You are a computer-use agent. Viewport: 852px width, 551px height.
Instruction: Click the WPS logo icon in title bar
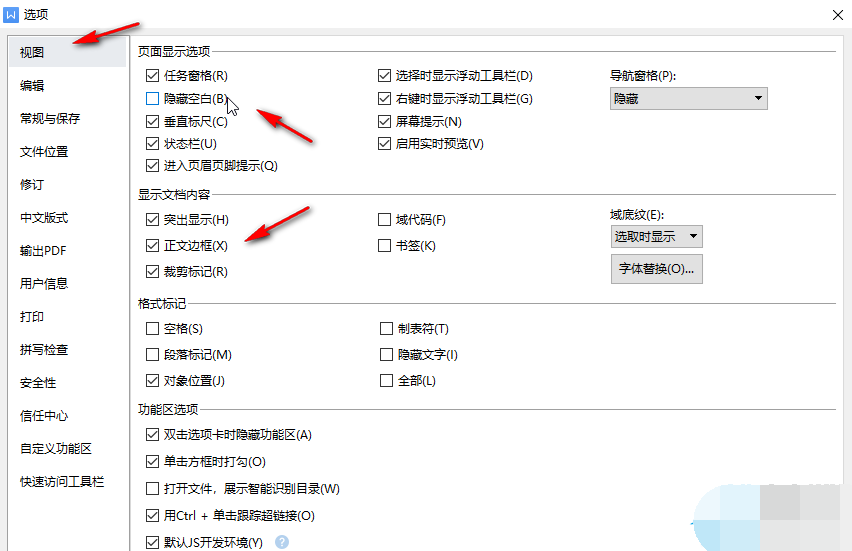pos(11,15)
